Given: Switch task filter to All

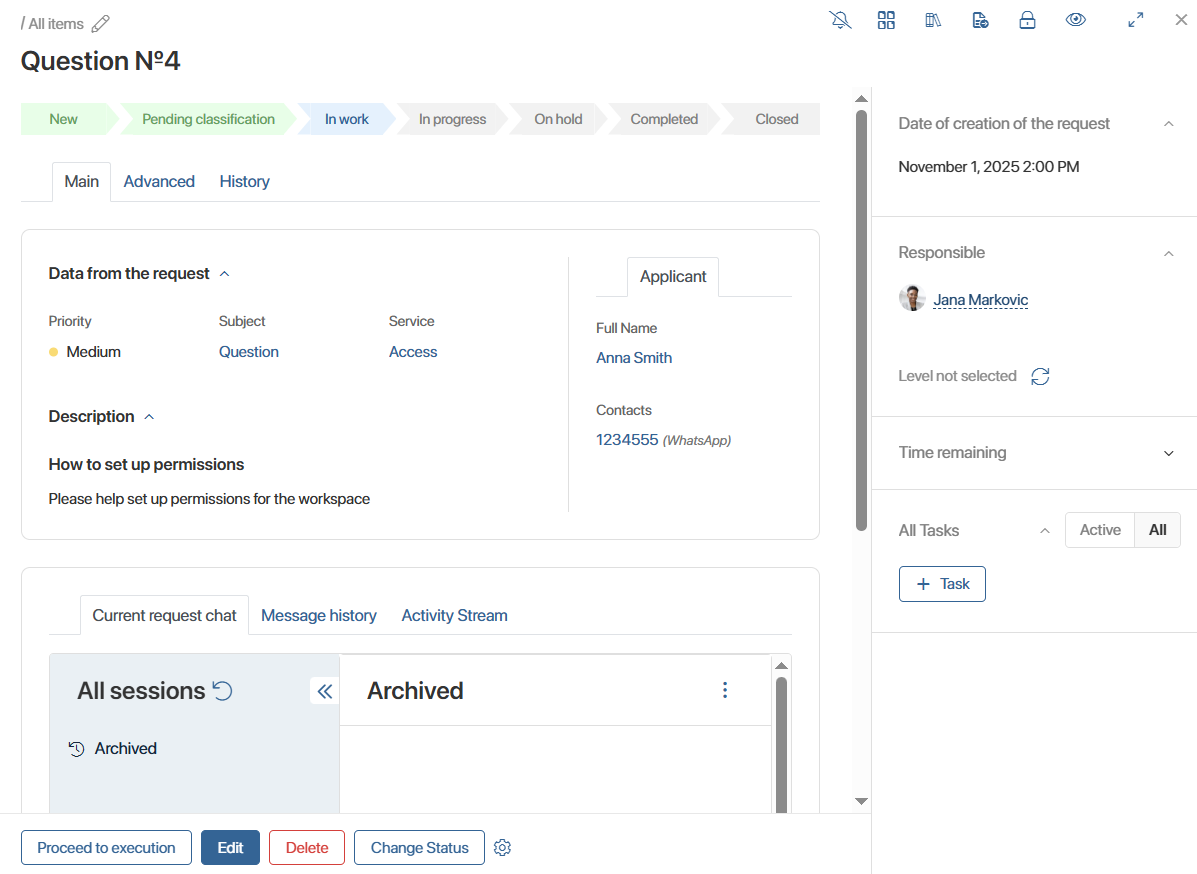Looking at the screenshot, I should click(x=1157, y=530).
